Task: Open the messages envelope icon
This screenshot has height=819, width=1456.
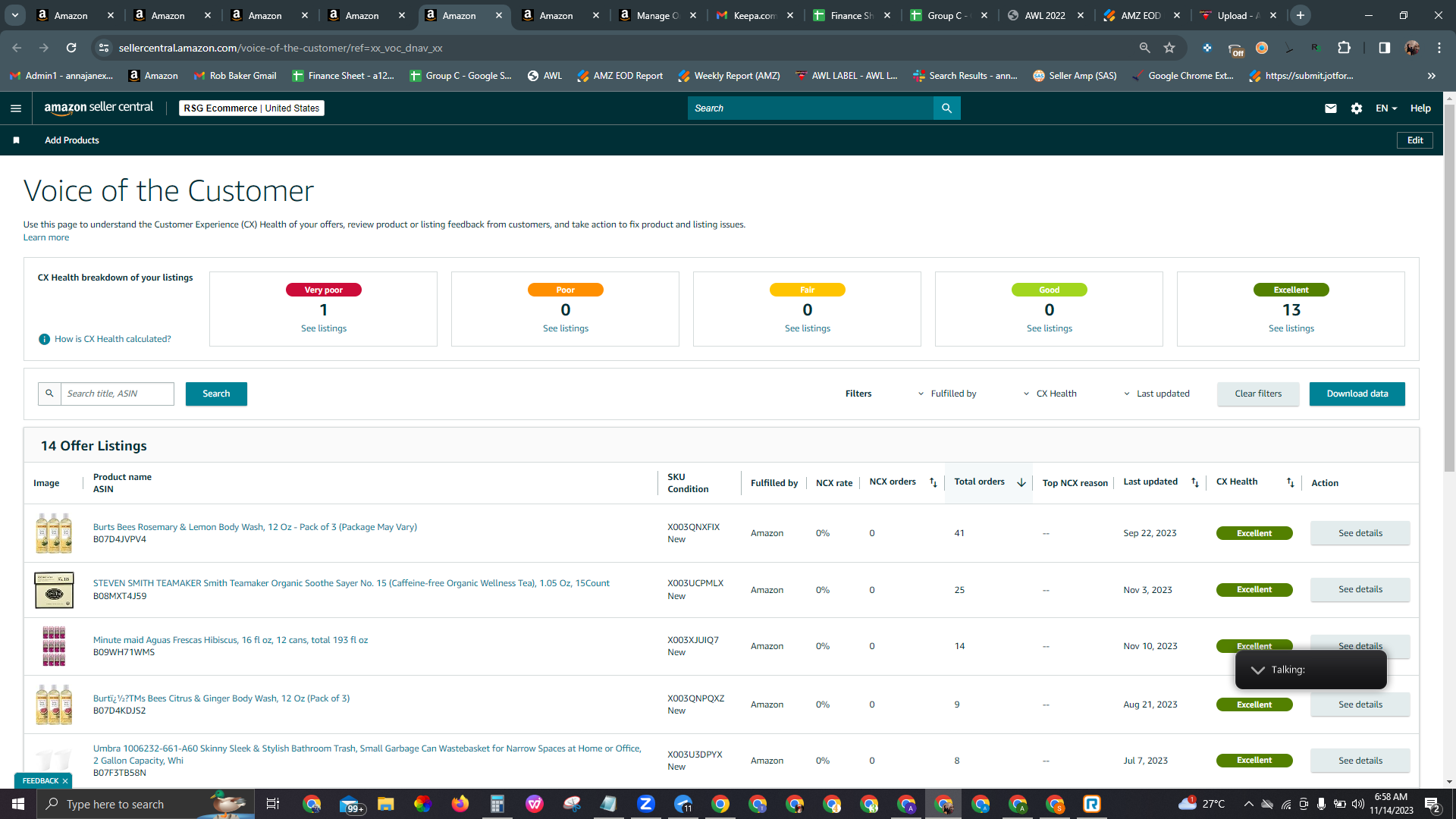Action: click(1330, 108)
